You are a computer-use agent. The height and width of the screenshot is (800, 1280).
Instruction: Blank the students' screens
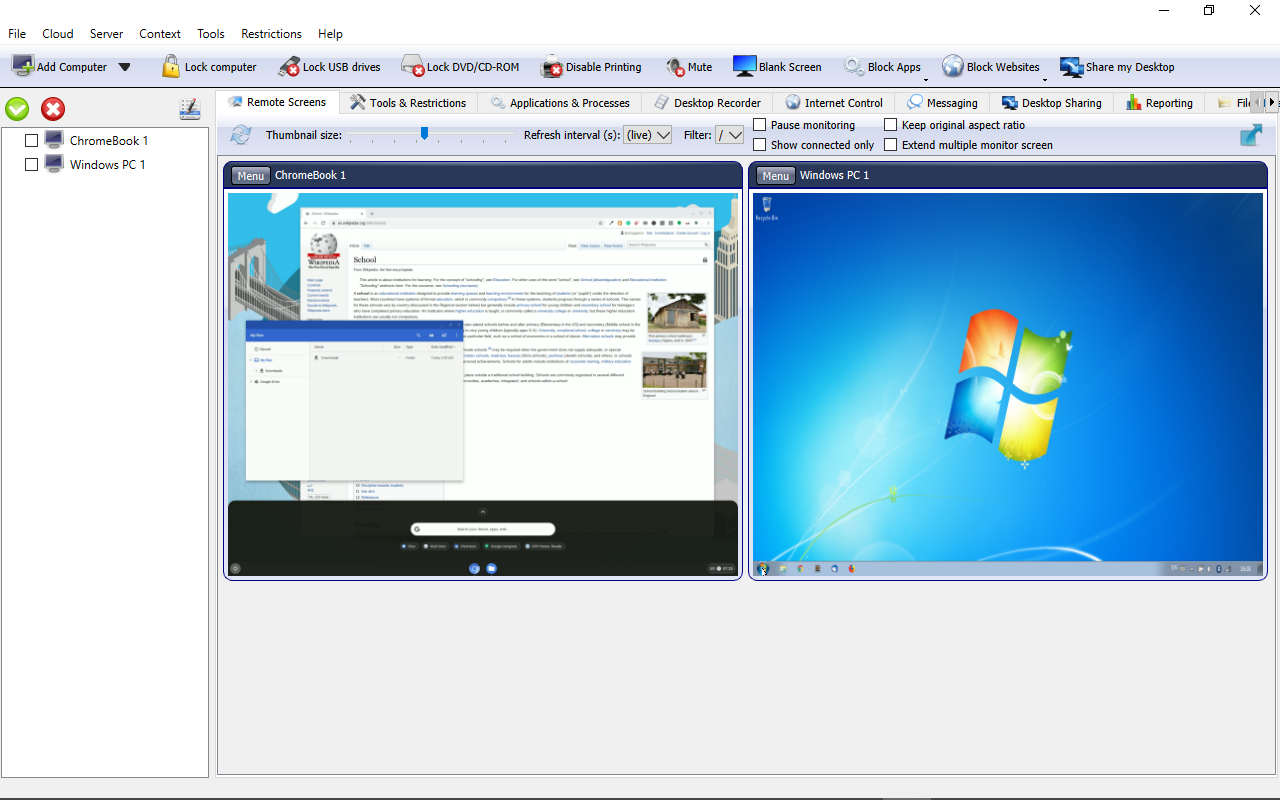pyautogui.click(x=778, y=67)
